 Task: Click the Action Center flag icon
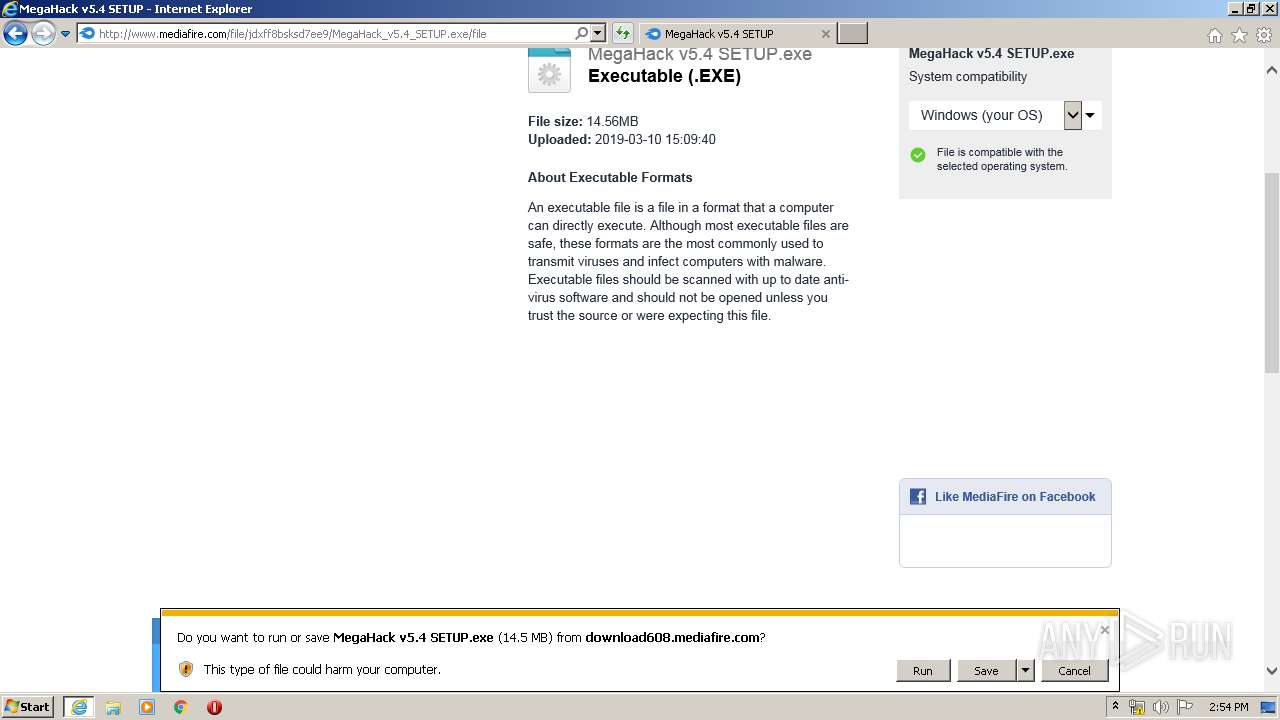(1185, 707)
